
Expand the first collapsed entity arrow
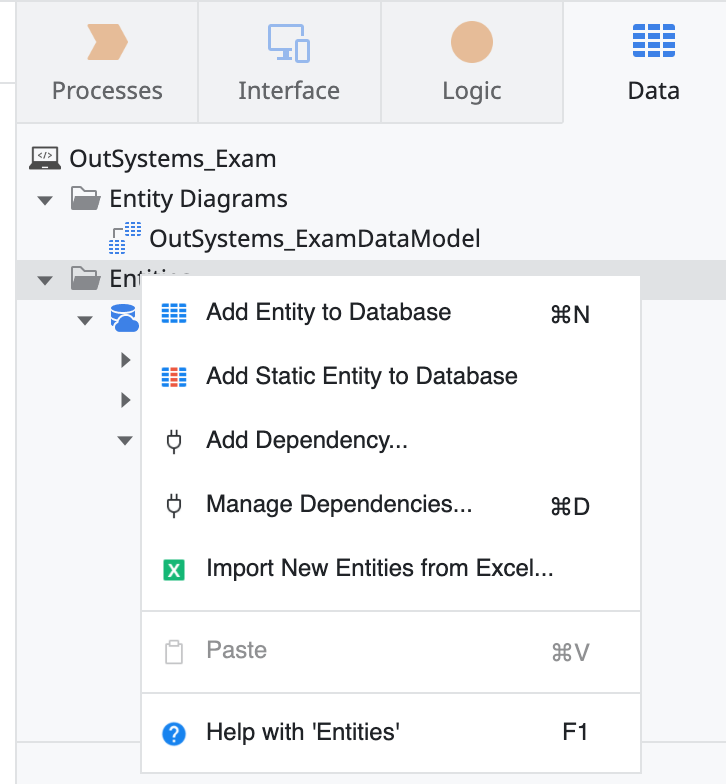click(x=125, y=360)
